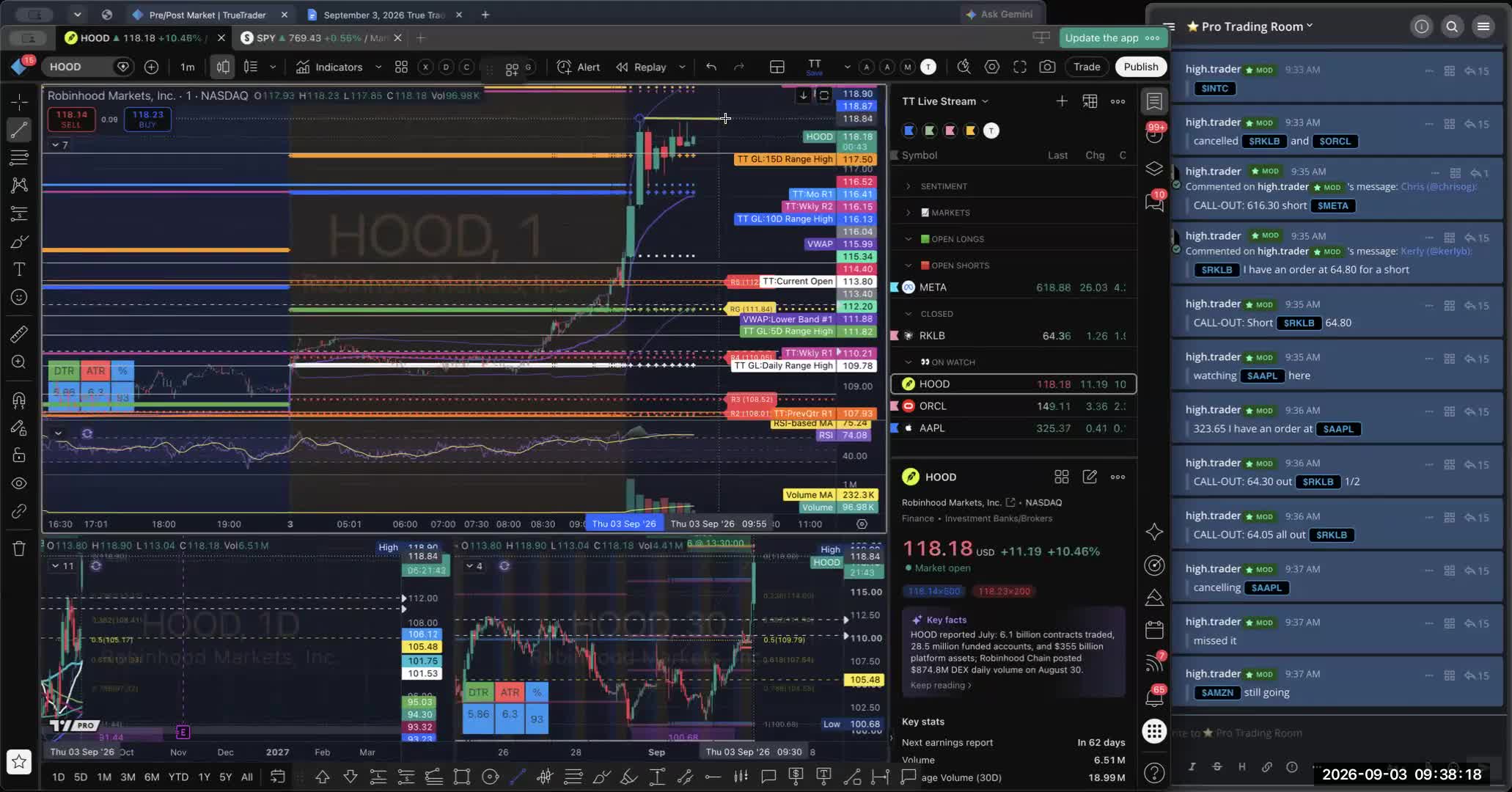
Task: Switch to the SPY chart tab
Action: 322,38
